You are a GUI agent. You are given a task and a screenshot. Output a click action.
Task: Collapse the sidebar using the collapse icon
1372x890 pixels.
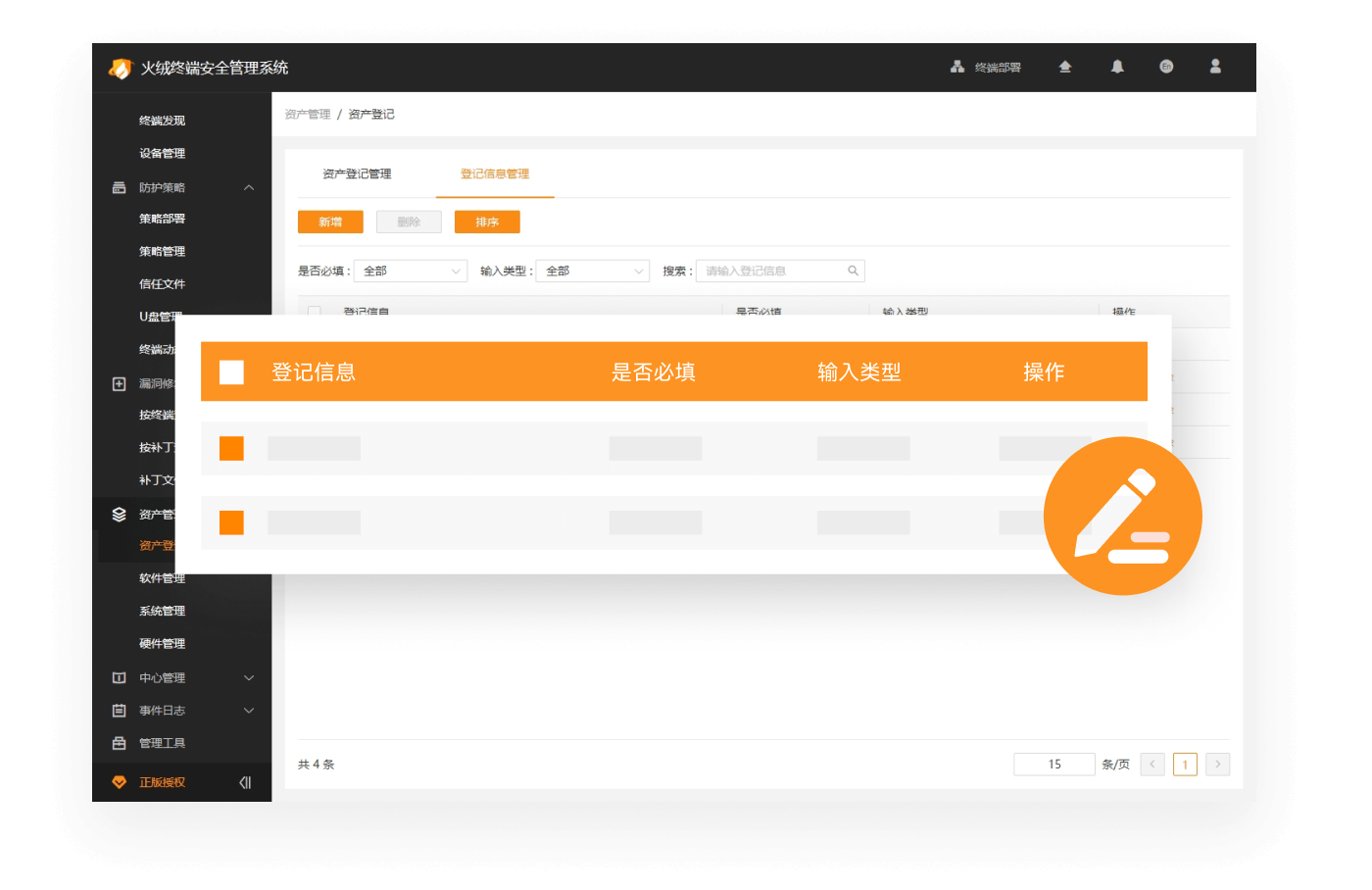(245, 782)
